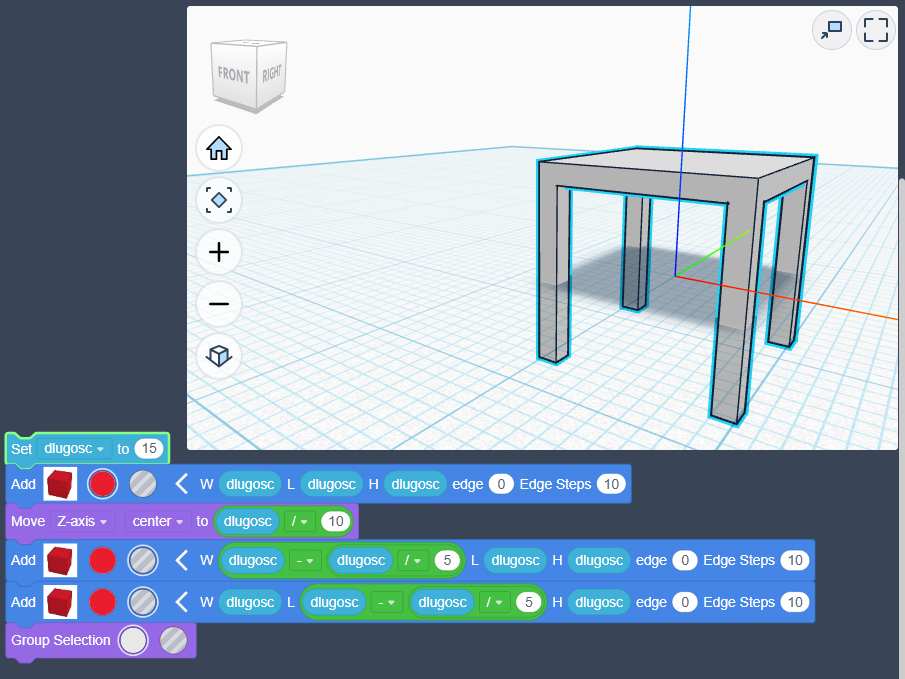Click the FRONT face of view cube

[x=234, y=75]
